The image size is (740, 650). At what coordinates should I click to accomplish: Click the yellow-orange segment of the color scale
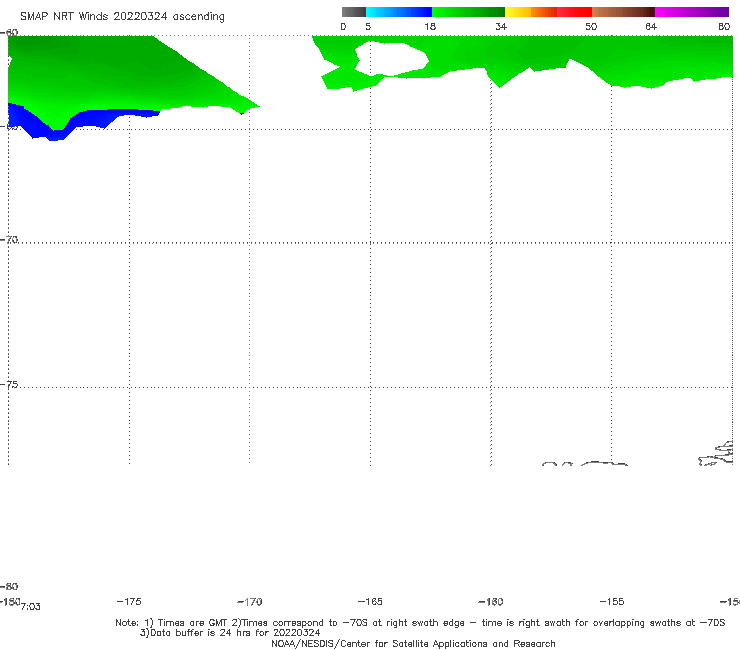click(531, 12)
